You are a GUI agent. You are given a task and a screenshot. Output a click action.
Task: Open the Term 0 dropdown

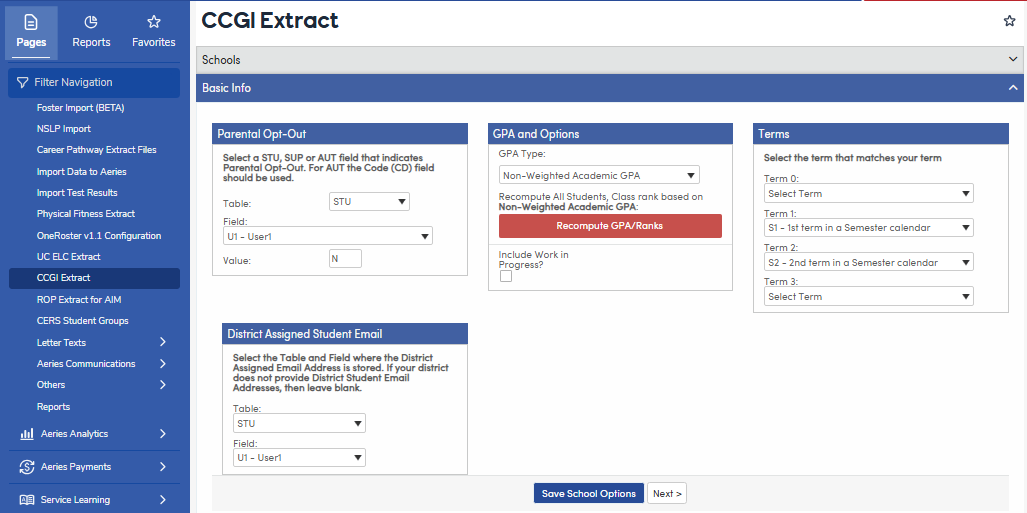[868, 193]
